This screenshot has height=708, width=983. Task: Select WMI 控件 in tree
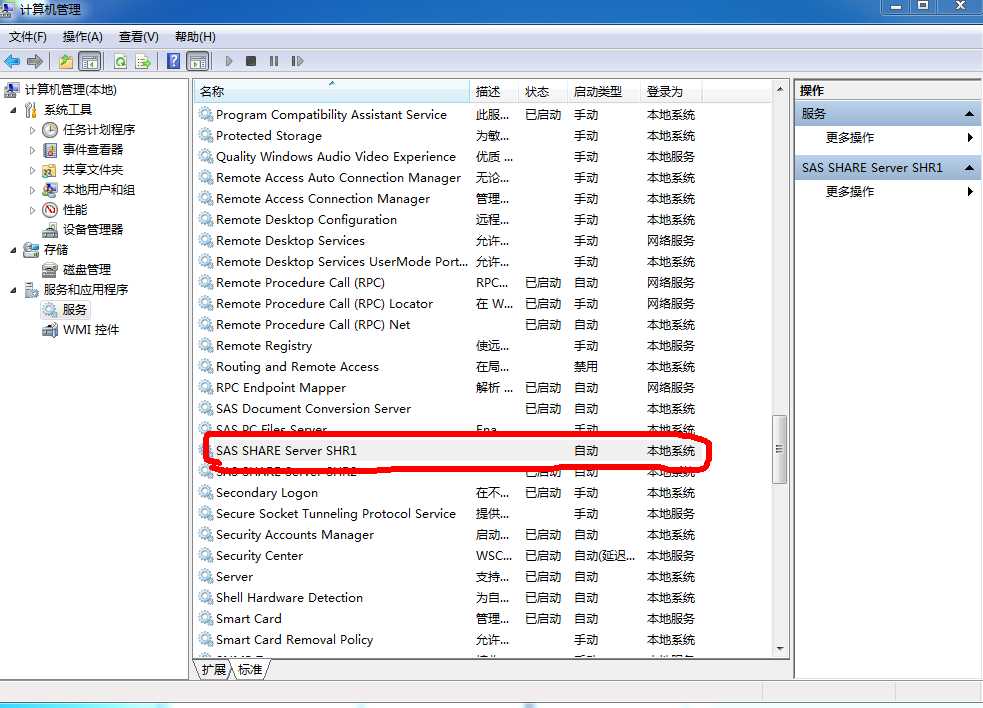click(91, 330)
